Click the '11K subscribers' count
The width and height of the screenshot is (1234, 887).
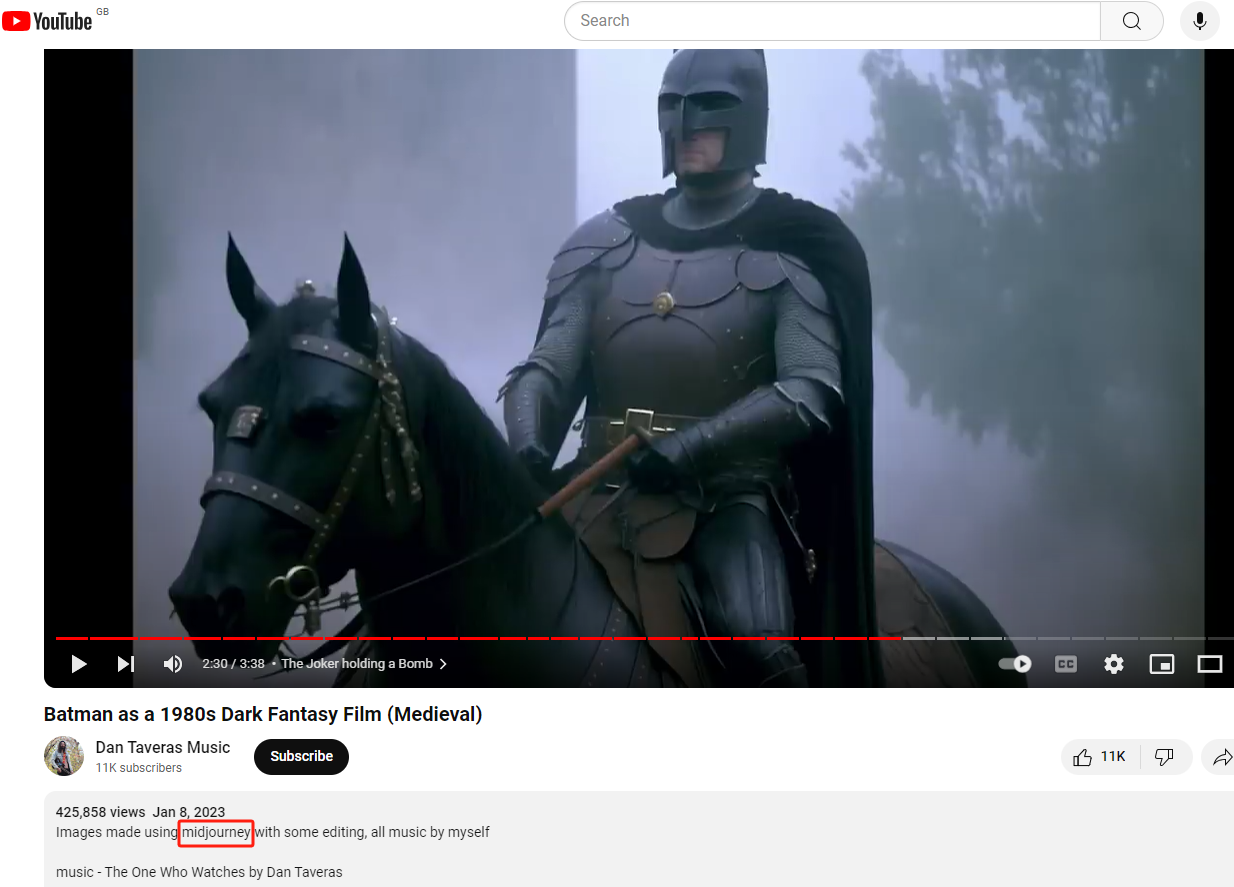click(x=139, y=768)
